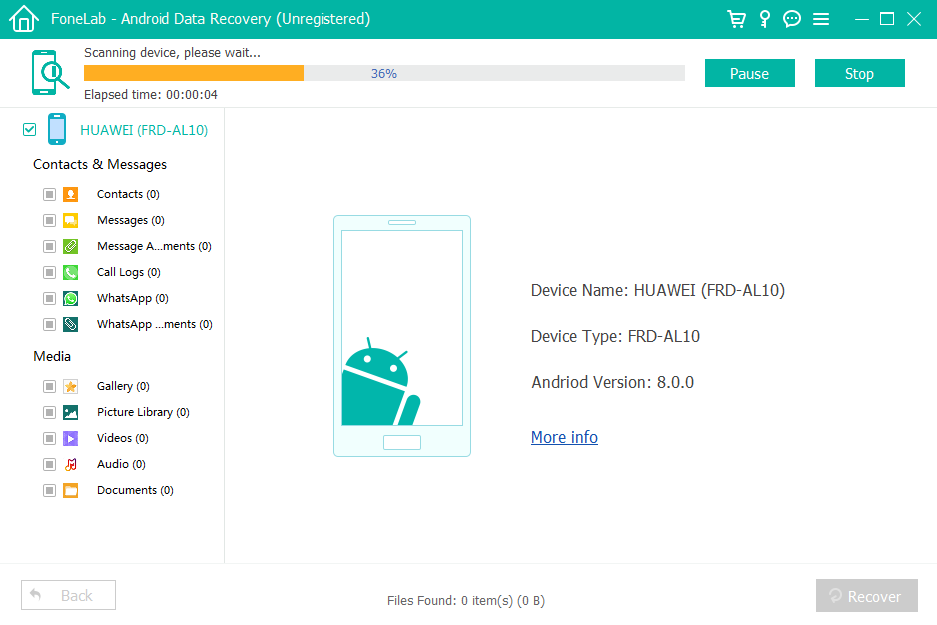This screenshot has height=625, width=937.
Task: Click the Back button
Action: click(68, 595)
